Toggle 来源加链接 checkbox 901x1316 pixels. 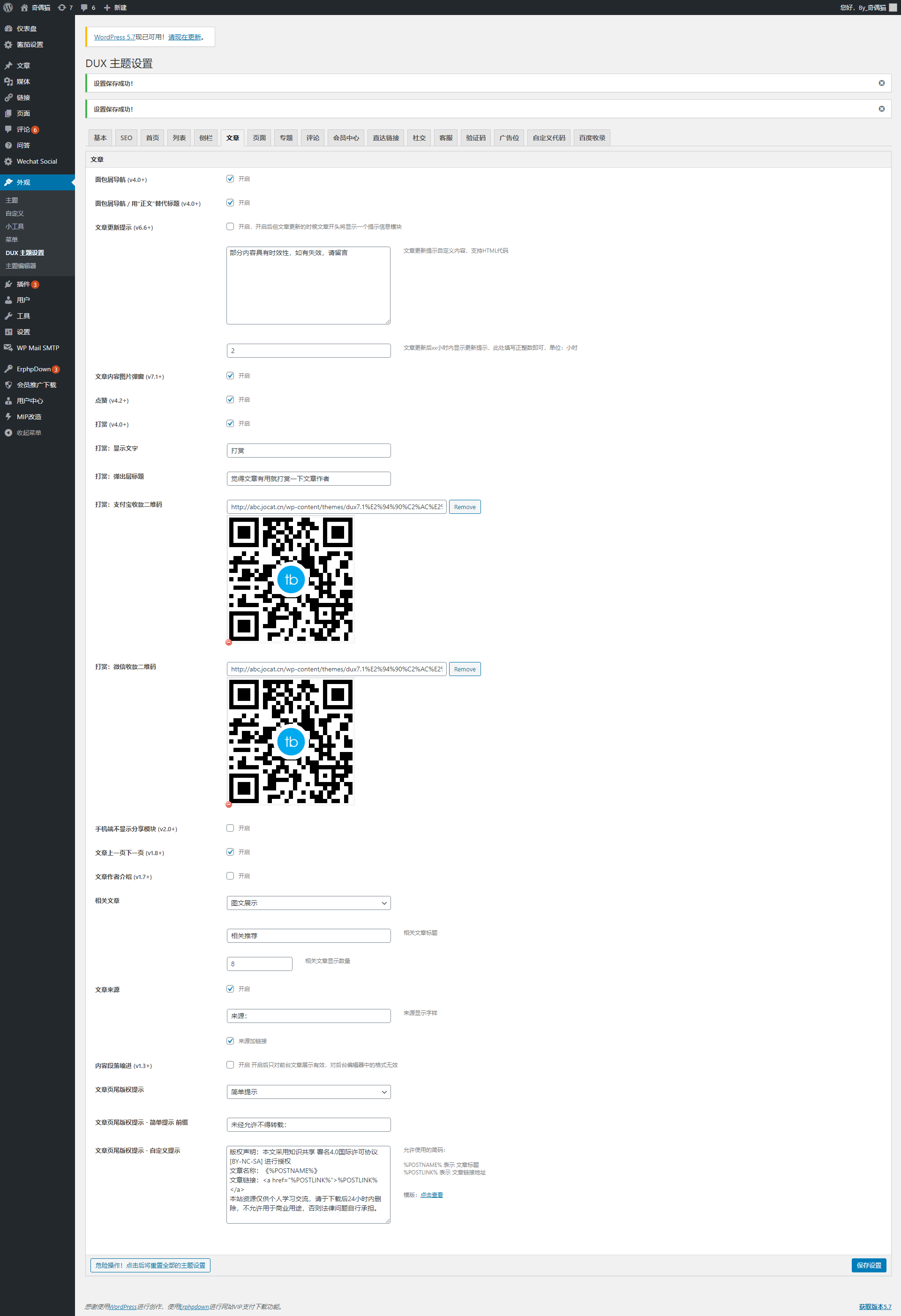point(230,1041)
